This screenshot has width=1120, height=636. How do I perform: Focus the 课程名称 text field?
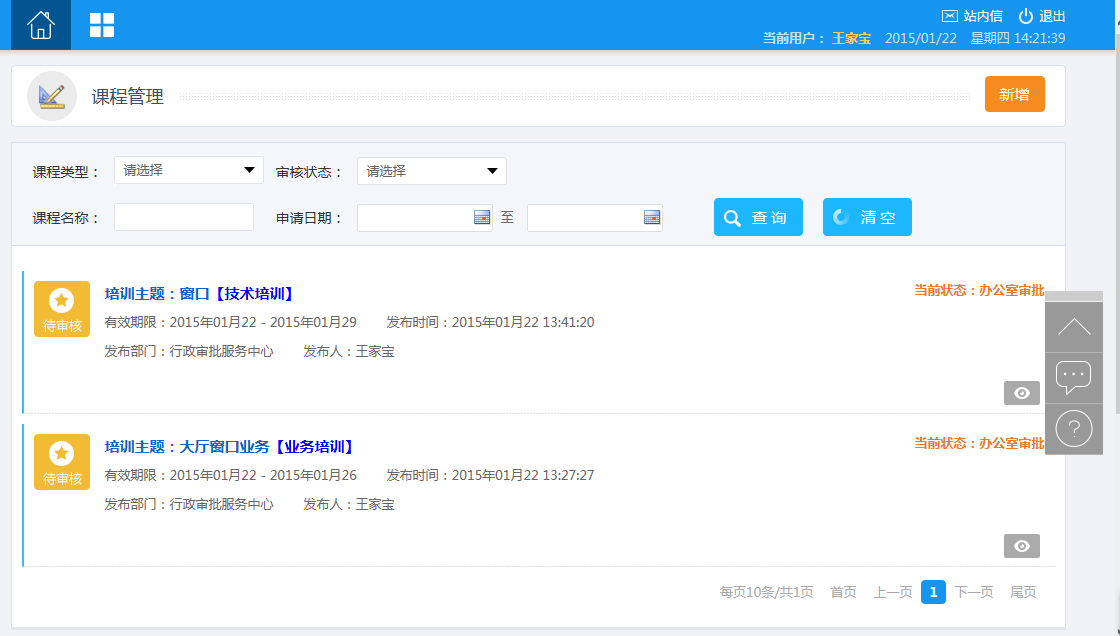click(184, 217)
